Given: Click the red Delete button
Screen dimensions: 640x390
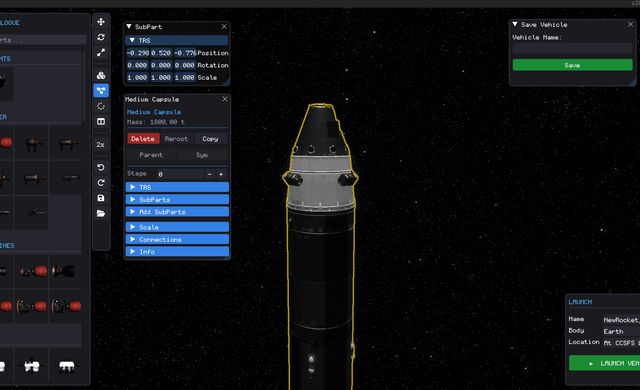Looking at the screenshot, I should (143, 139).
